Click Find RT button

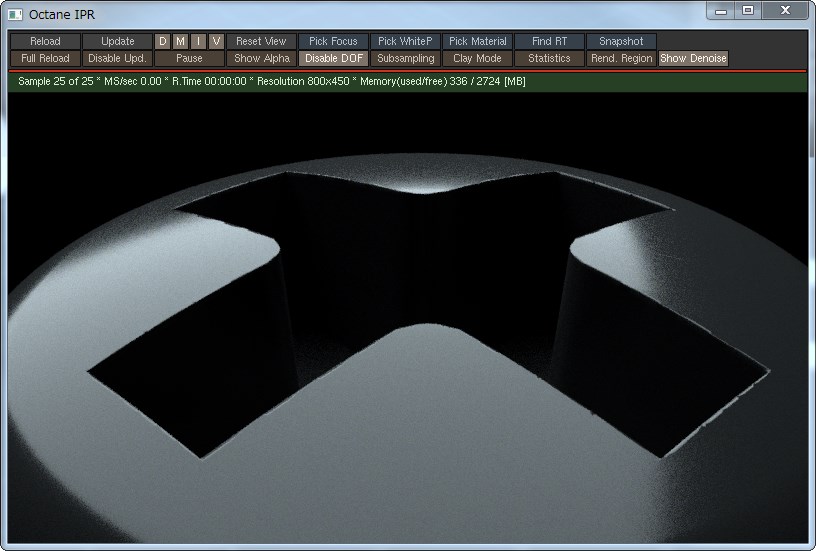(x=550, y=41)
